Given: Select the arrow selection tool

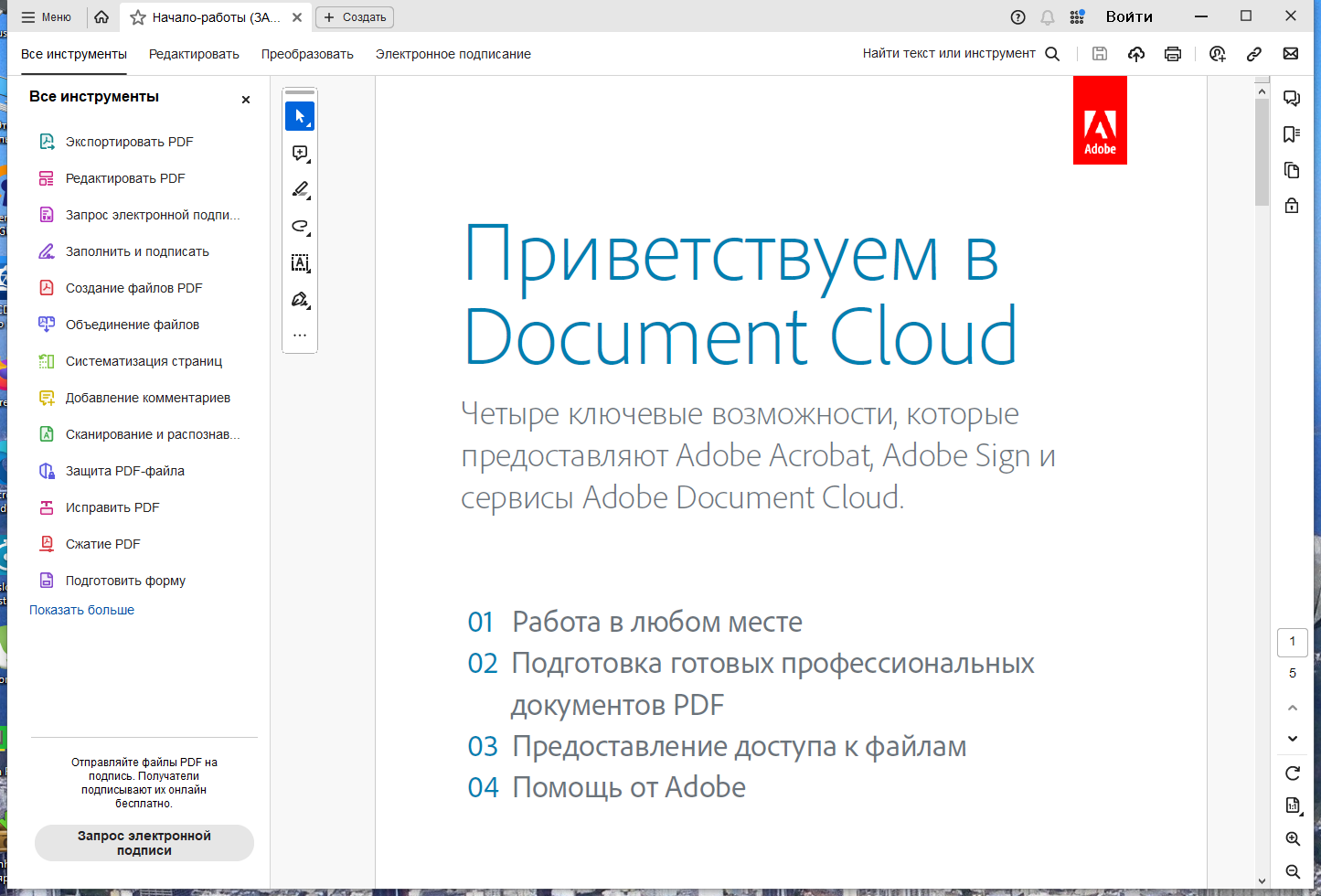Looking at the screenshot, I should coord(300,116).
